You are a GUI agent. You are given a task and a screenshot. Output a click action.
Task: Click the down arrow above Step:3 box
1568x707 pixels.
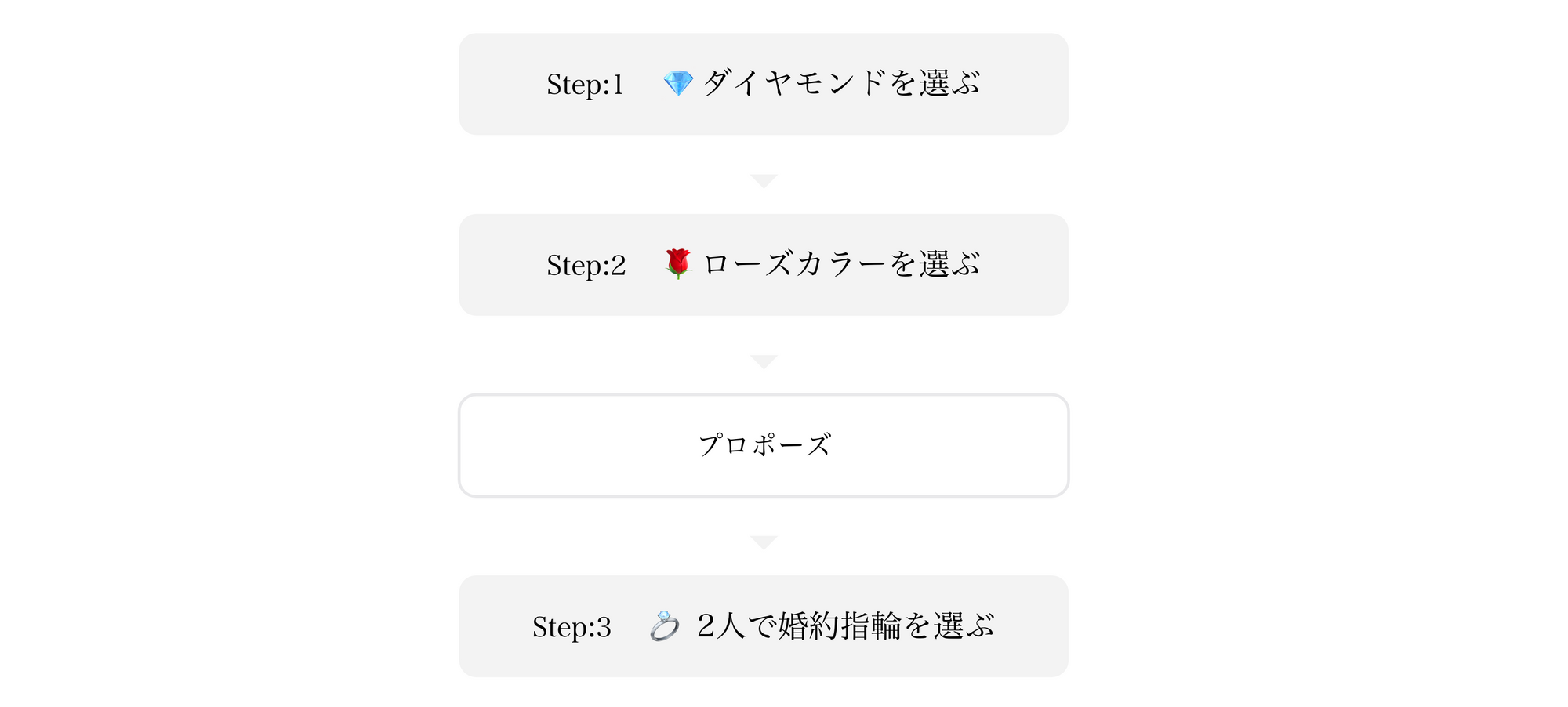[x=764, y=542]
